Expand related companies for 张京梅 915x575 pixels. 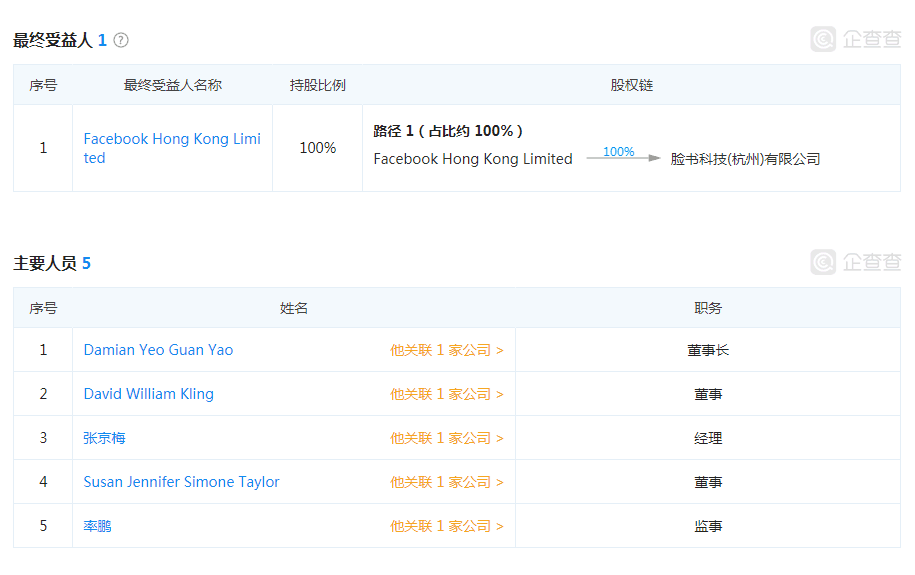446,438
